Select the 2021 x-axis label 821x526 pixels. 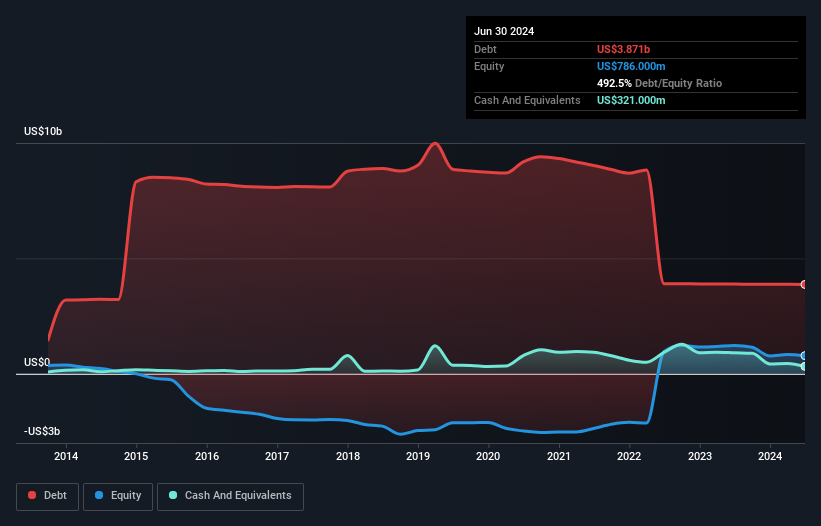(559, 456)
